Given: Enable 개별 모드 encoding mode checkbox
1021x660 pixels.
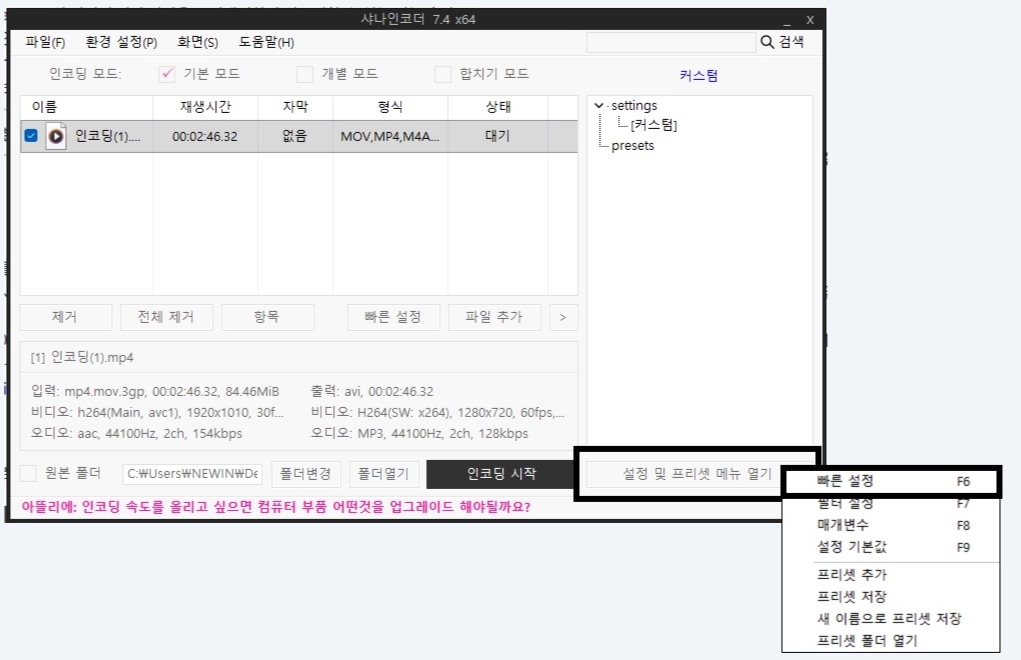Looking at the screenshot, I should (305, 74).
